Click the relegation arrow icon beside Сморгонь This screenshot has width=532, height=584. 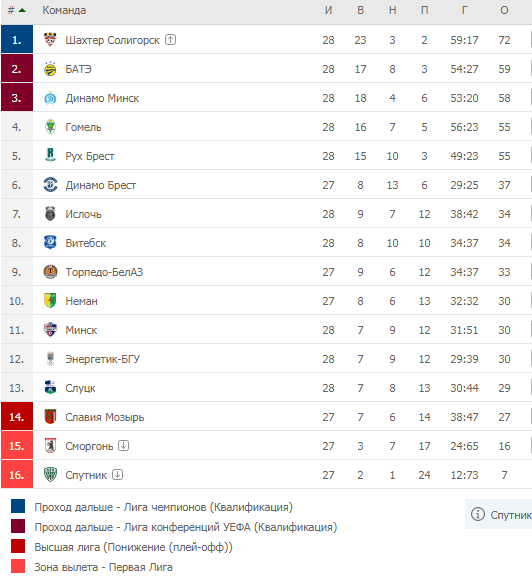124,445
